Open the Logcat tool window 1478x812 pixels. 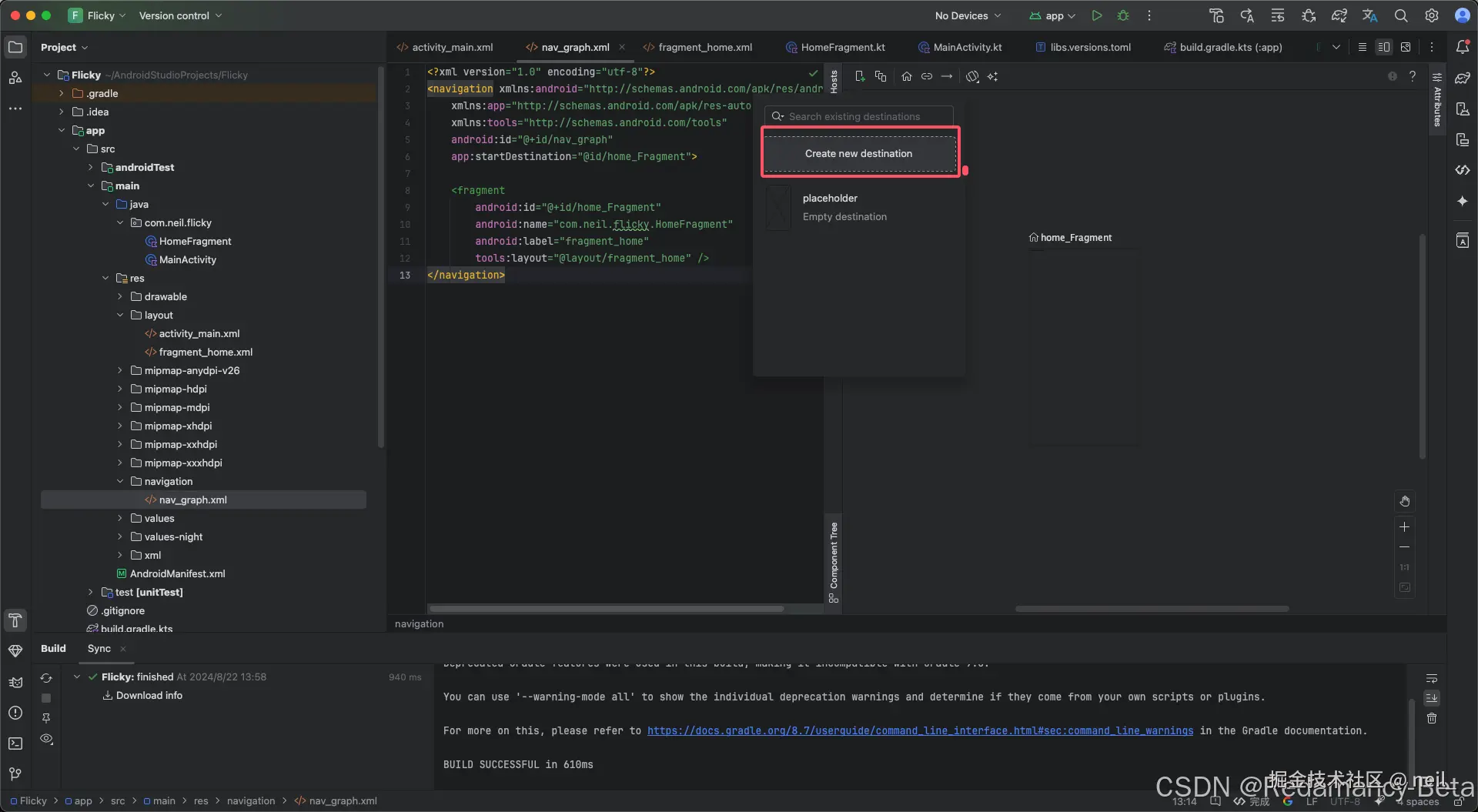point(15,682)
